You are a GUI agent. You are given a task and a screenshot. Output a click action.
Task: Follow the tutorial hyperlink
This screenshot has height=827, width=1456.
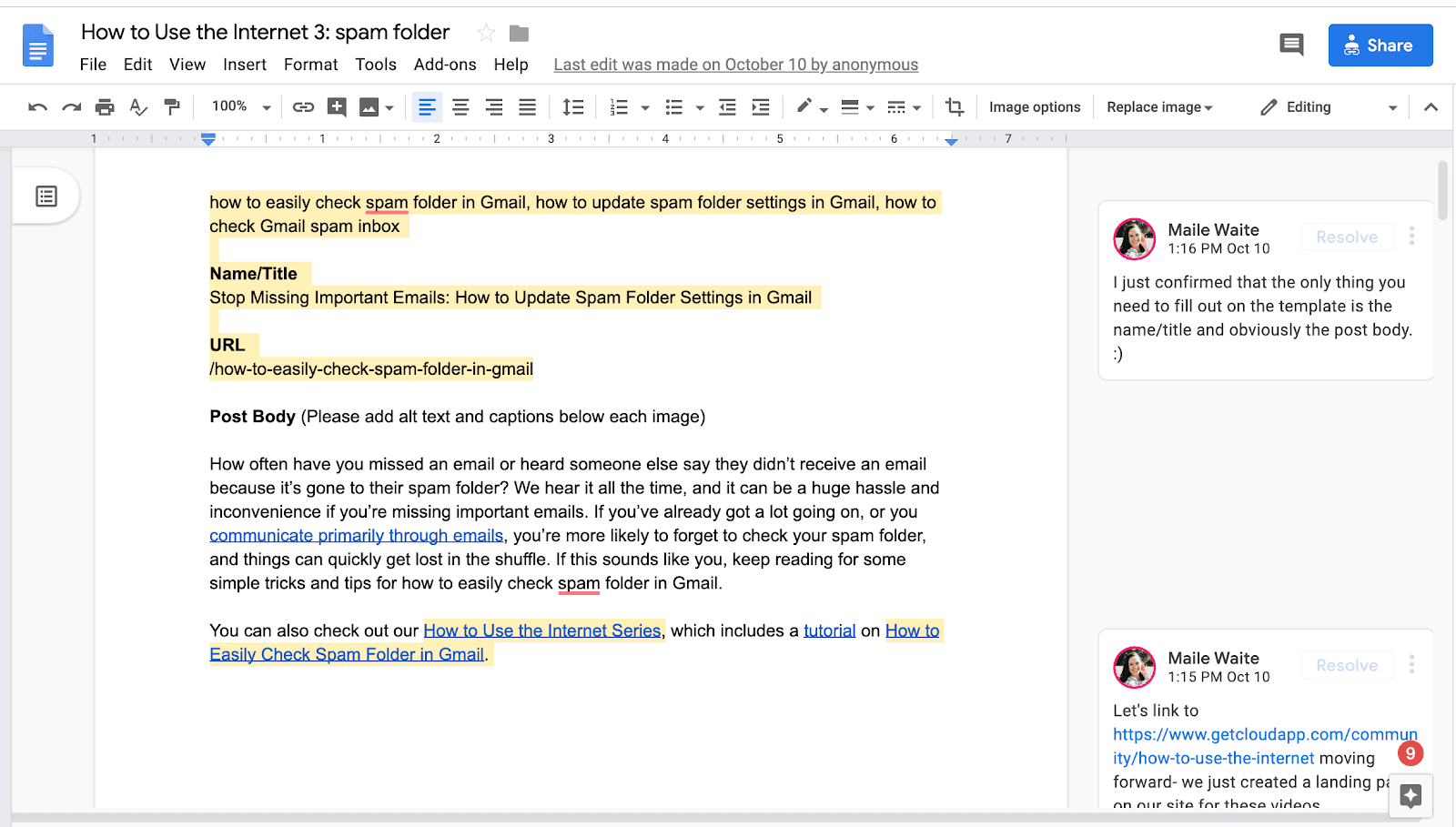[x=829, y=630]
